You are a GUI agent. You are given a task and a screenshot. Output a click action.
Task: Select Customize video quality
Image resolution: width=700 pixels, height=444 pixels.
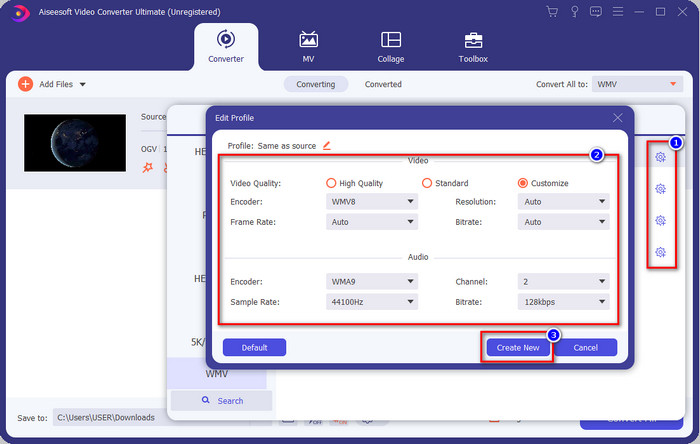coord(522,183)
